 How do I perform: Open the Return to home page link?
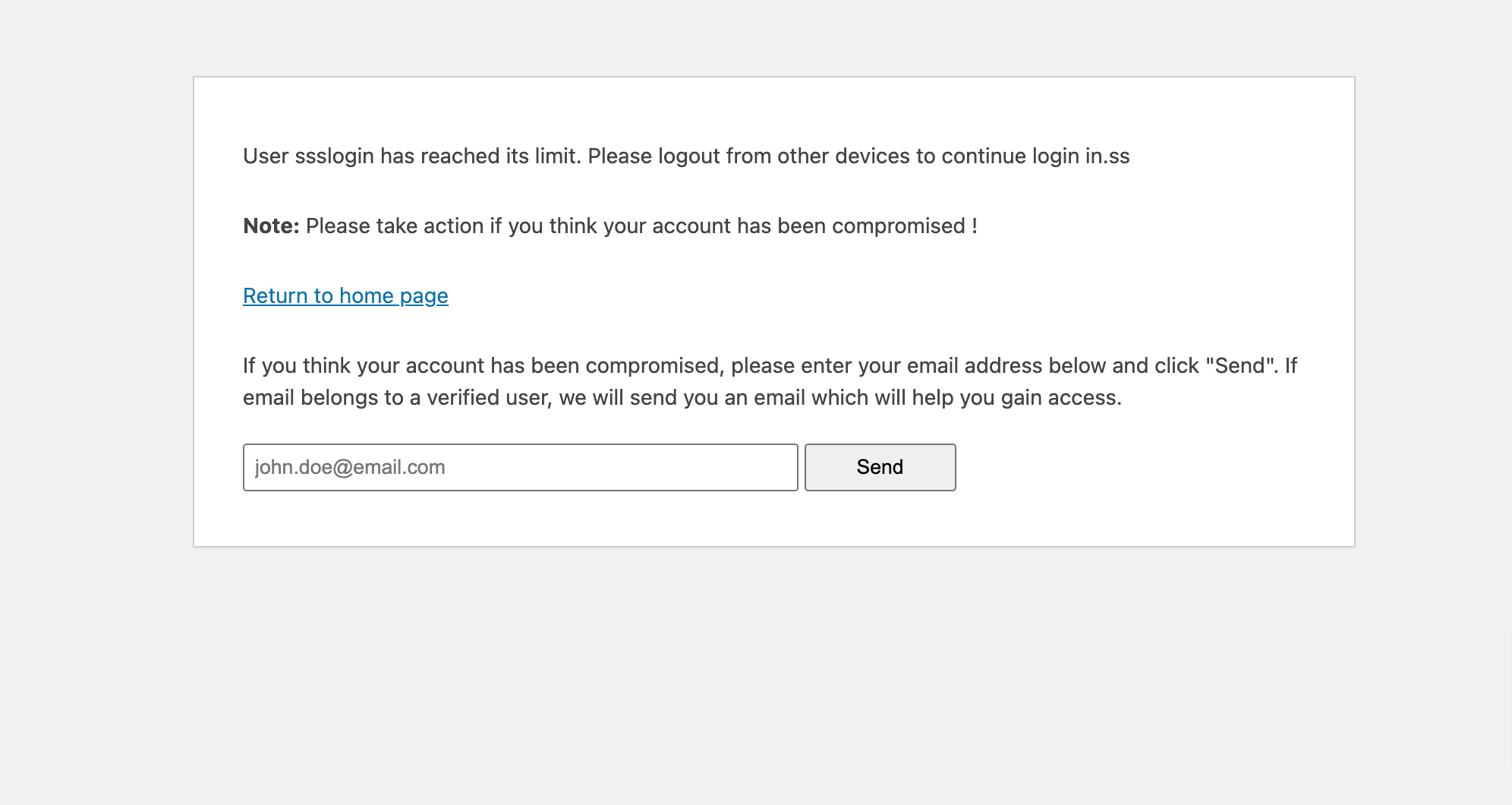point(345,295)
